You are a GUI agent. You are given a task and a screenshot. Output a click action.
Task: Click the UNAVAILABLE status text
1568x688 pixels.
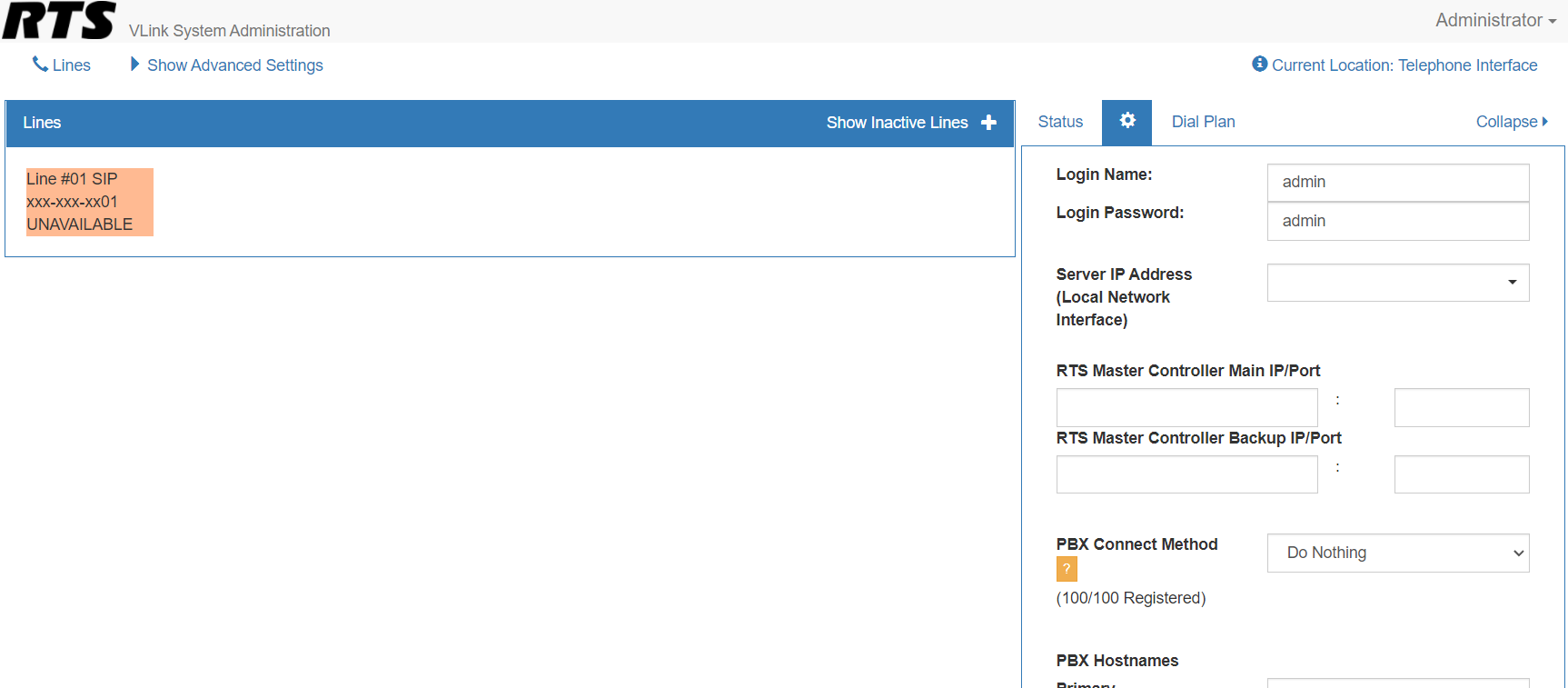click(80, 224)
